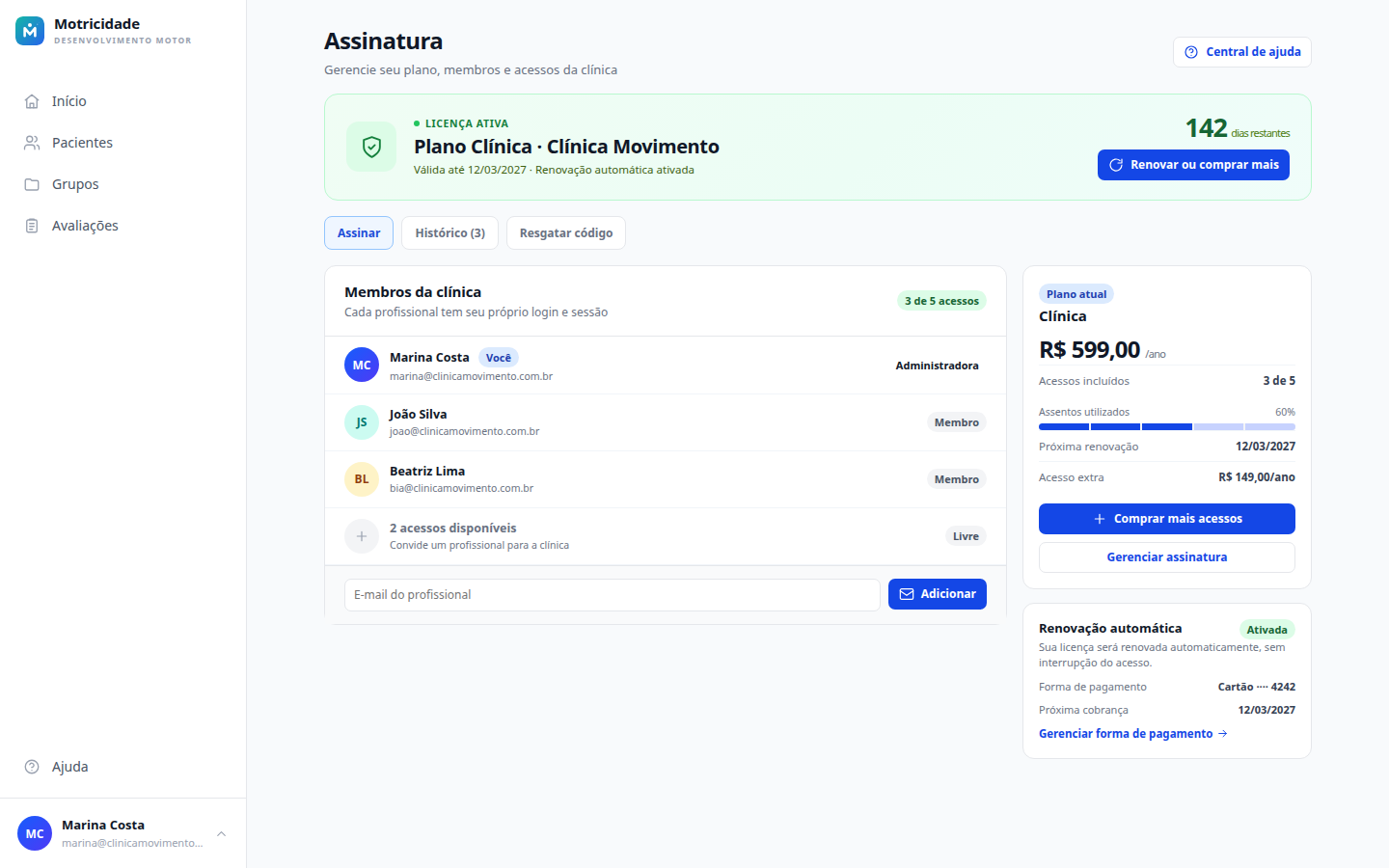Open Pacientes via the people icon
The image size is (1389, 868).
(32, 143)
